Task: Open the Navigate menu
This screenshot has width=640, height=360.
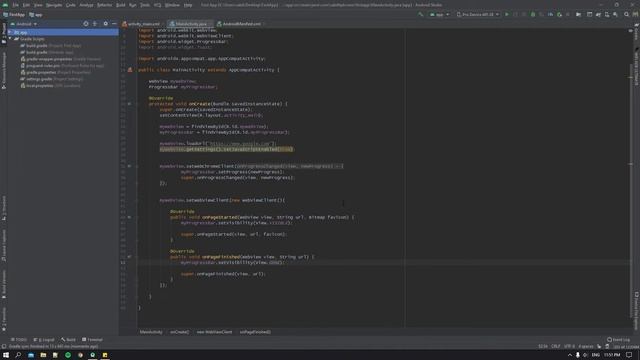Action: [54, 5]
